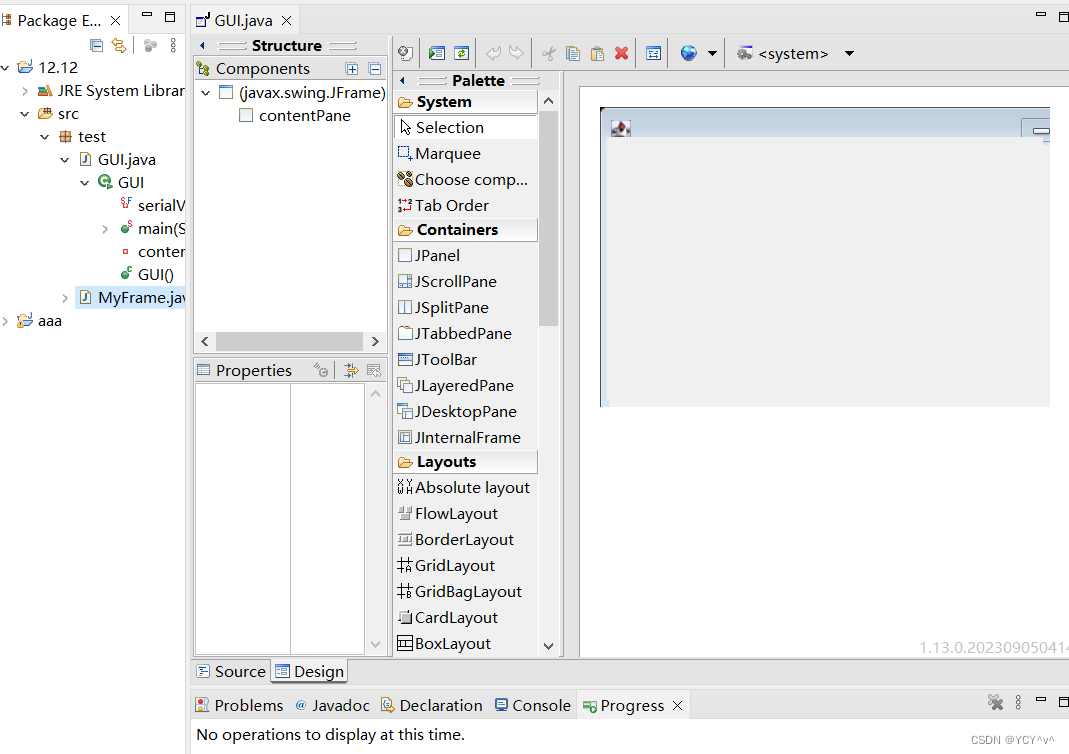The image size is (1069, 754).
Task: Open the <system> look-and-feel dropdown
Action: [x=849, y=53]
